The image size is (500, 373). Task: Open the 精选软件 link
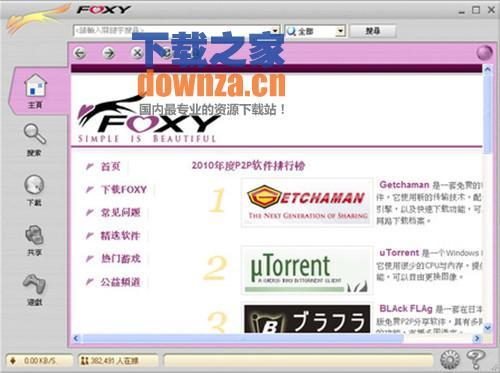pos(120,236)
